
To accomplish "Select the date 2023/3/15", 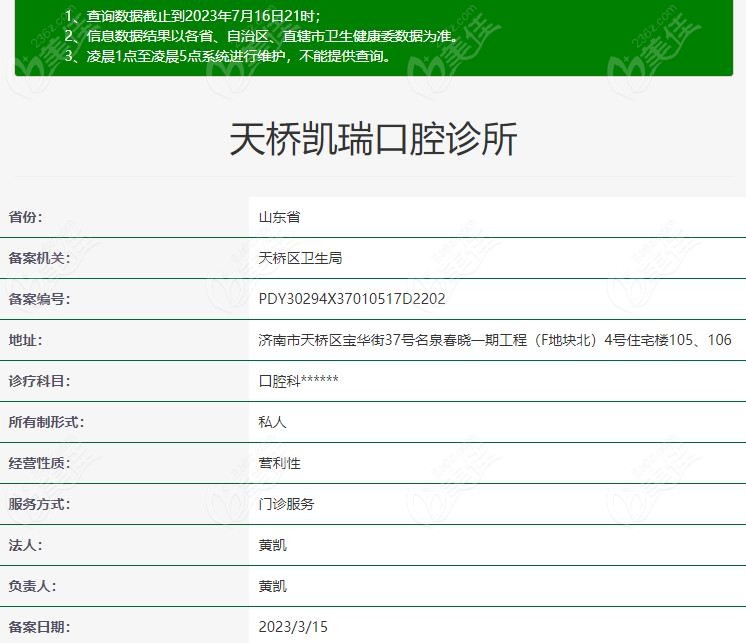I will 293,627.
